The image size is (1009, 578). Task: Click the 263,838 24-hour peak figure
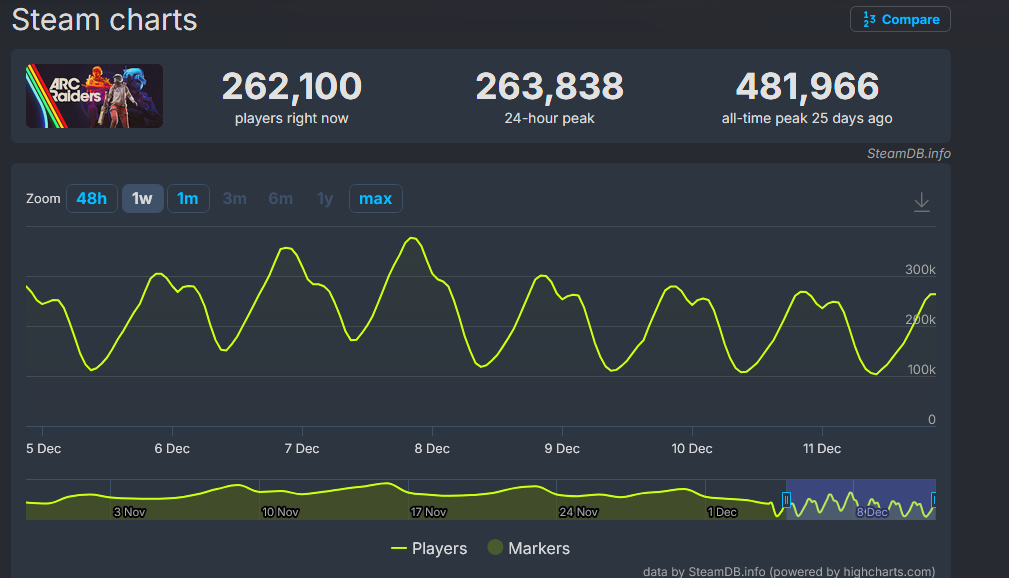(550, 86)
